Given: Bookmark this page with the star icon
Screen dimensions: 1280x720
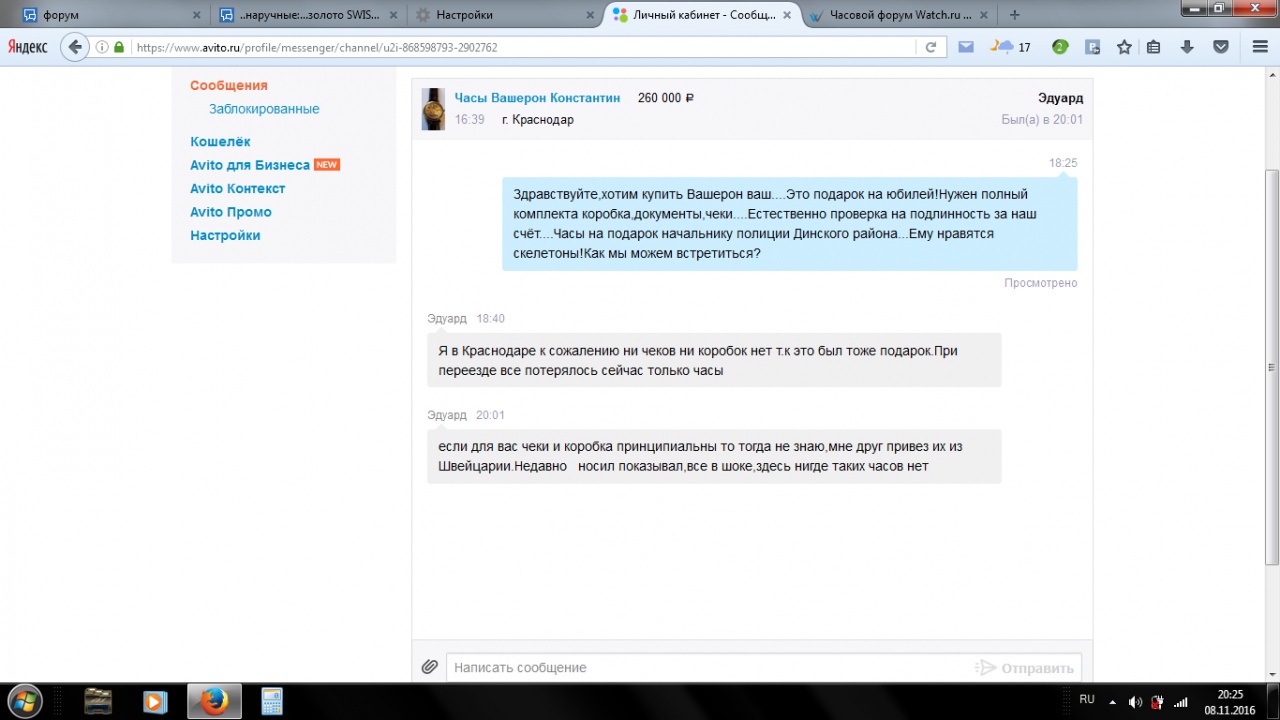Looking at the screenshot, I should point(1124,47).
